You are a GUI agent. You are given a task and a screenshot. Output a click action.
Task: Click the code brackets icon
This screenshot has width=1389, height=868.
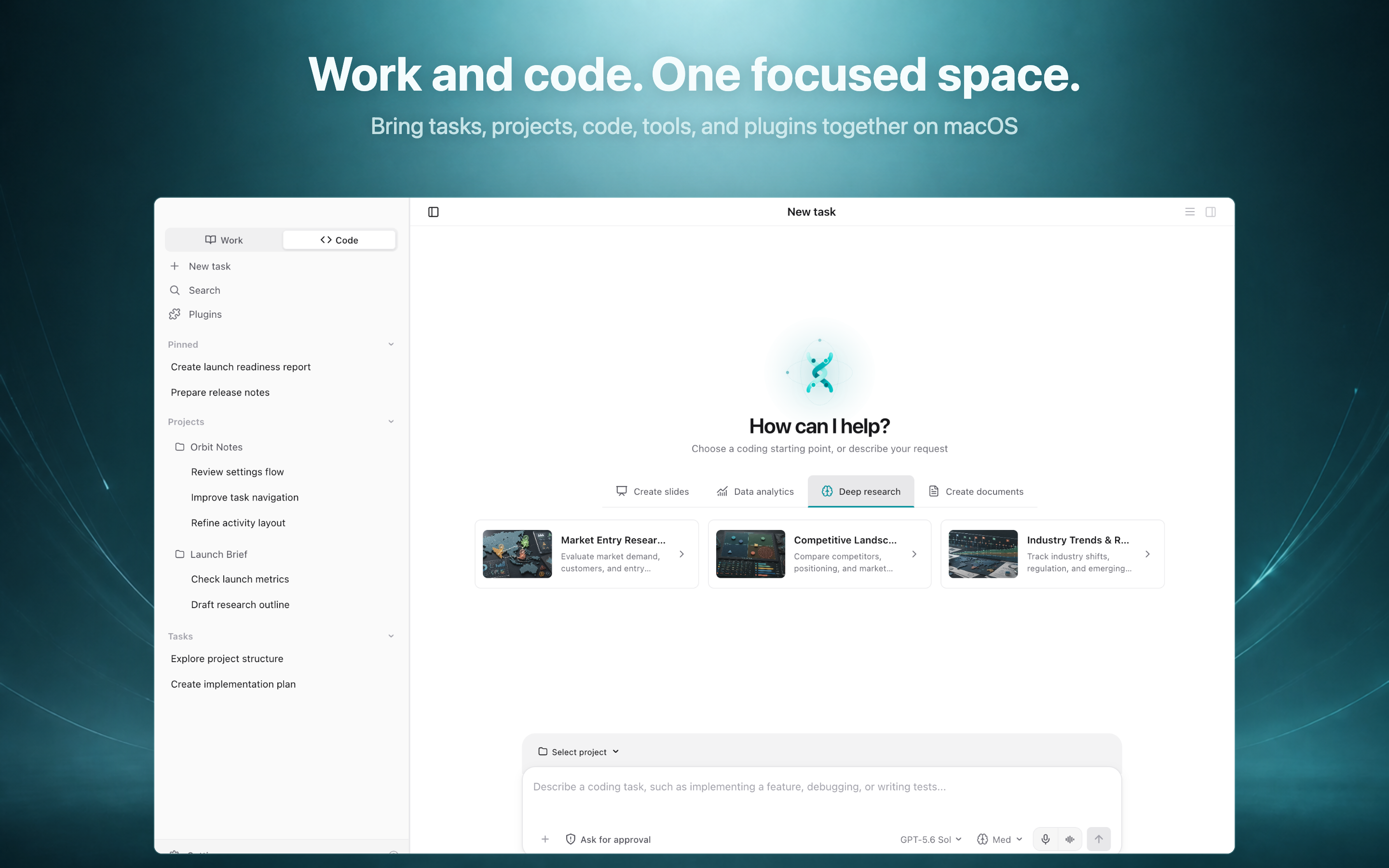click(326, 240)
